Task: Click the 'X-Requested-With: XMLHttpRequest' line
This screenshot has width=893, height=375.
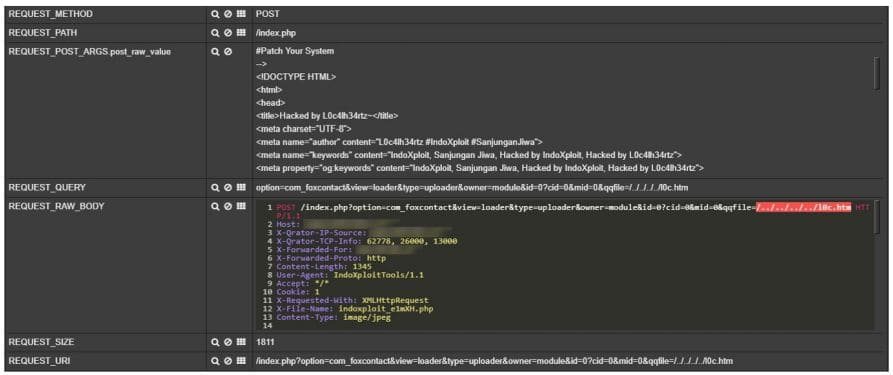Action: 352,300
